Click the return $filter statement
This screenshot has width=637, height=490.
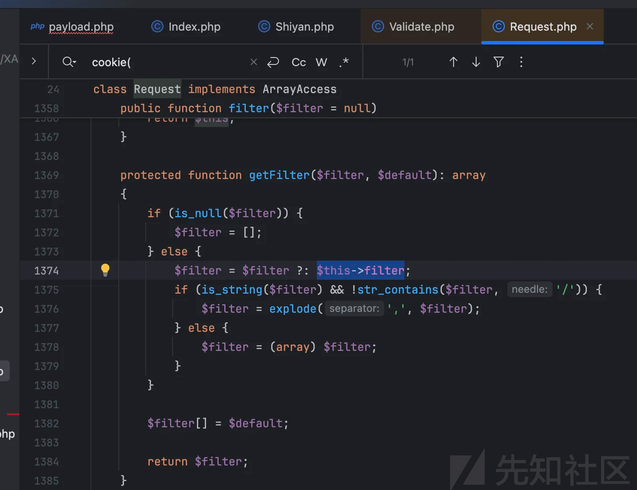(x=197, y=462)
